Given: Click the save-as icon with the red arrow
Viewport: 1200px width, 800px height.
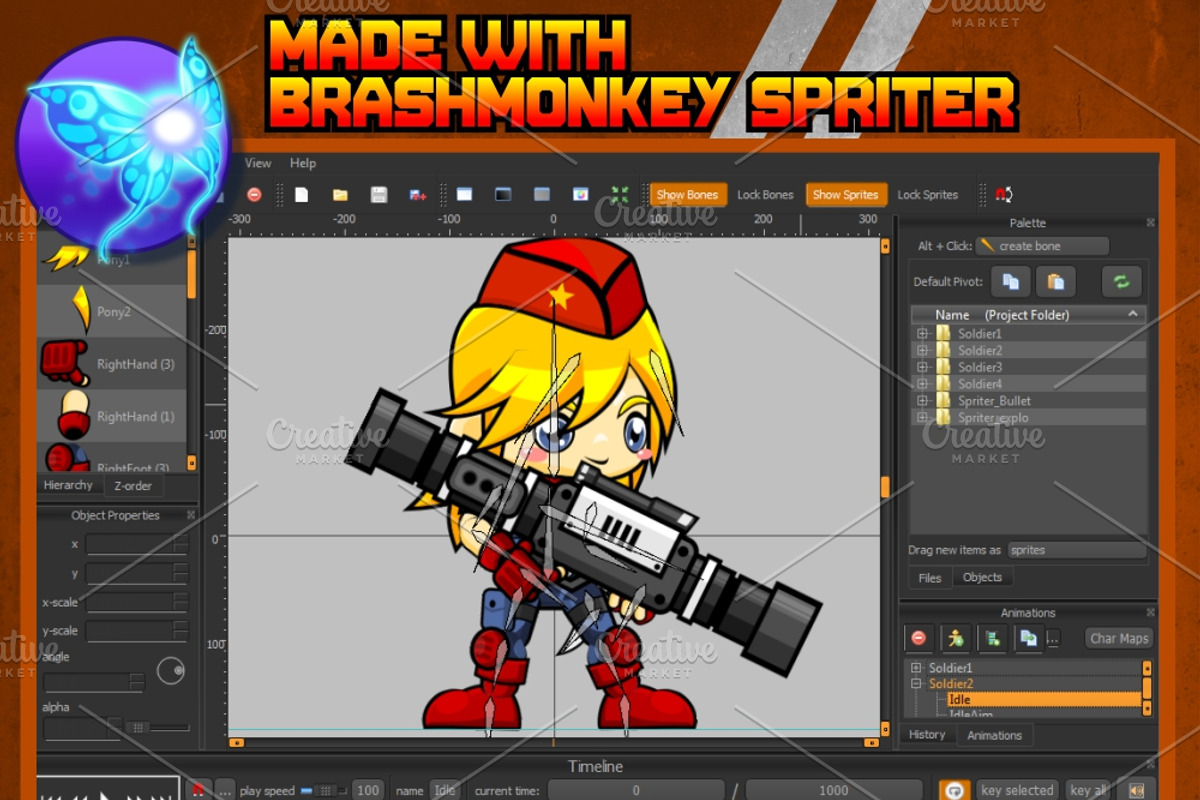Looking at the screenshot, I should pos(418,195).
